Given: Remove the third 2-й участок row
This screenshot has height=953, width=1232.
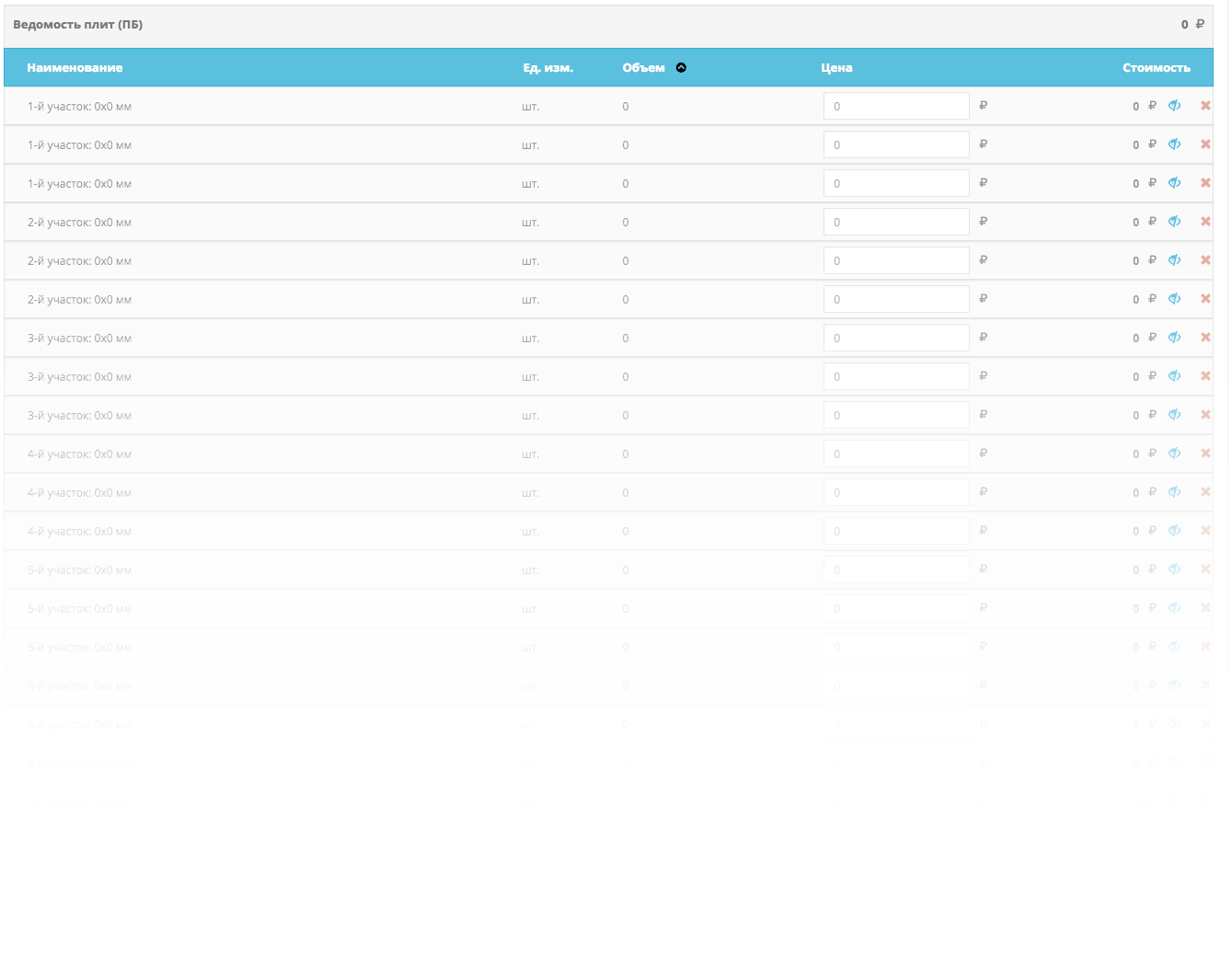Looking at the screenshot, I should pos(1204,299).
